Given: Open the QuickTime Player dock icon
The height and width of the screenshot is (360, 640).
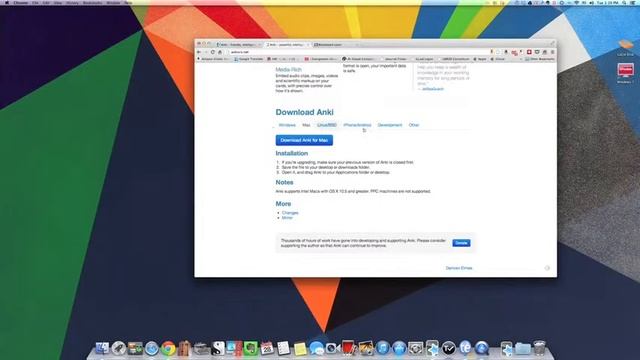Looking at the screenshot, I should [482, 348].
